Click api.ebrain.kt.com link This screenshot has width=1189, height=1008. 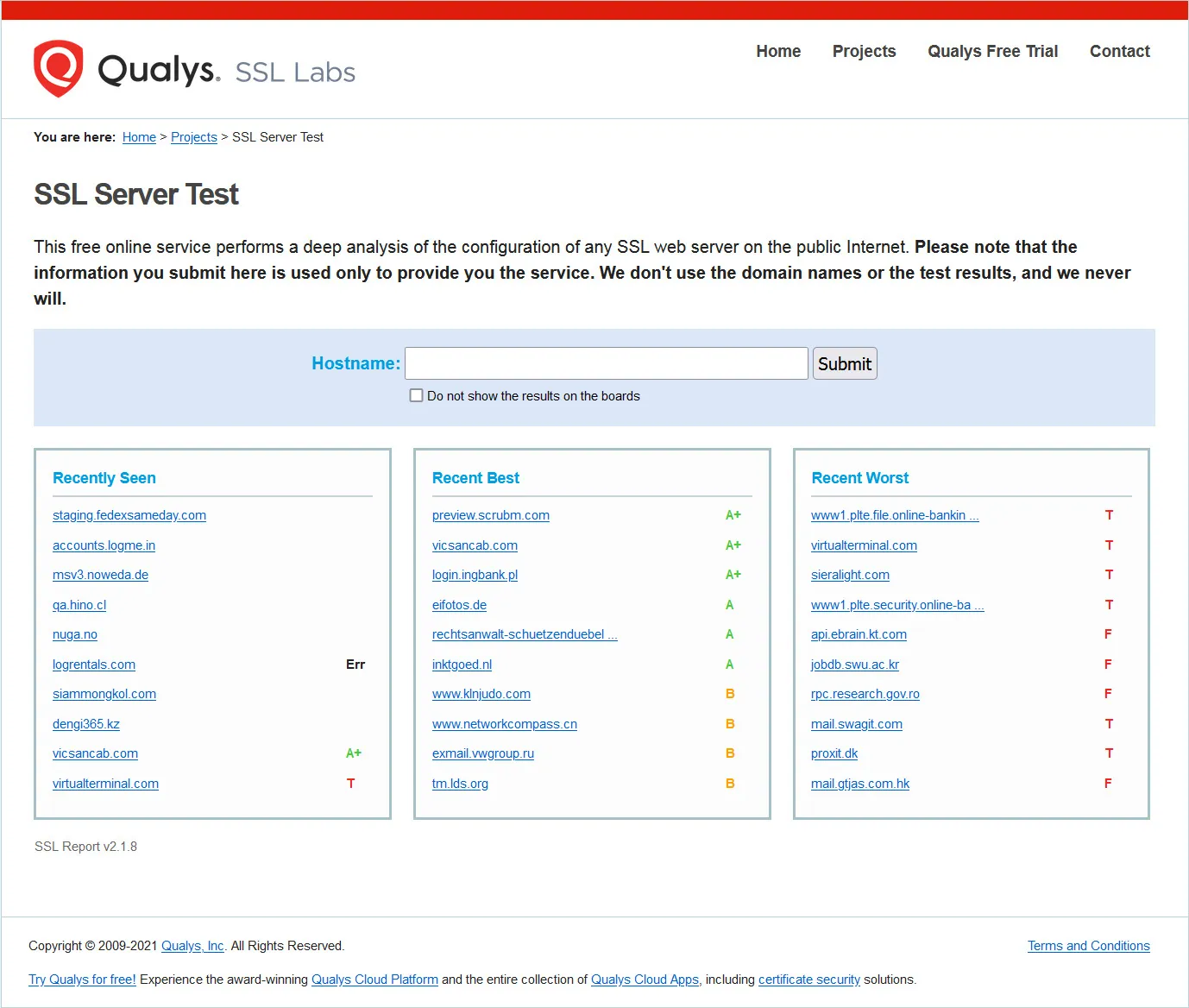[859, 634]
